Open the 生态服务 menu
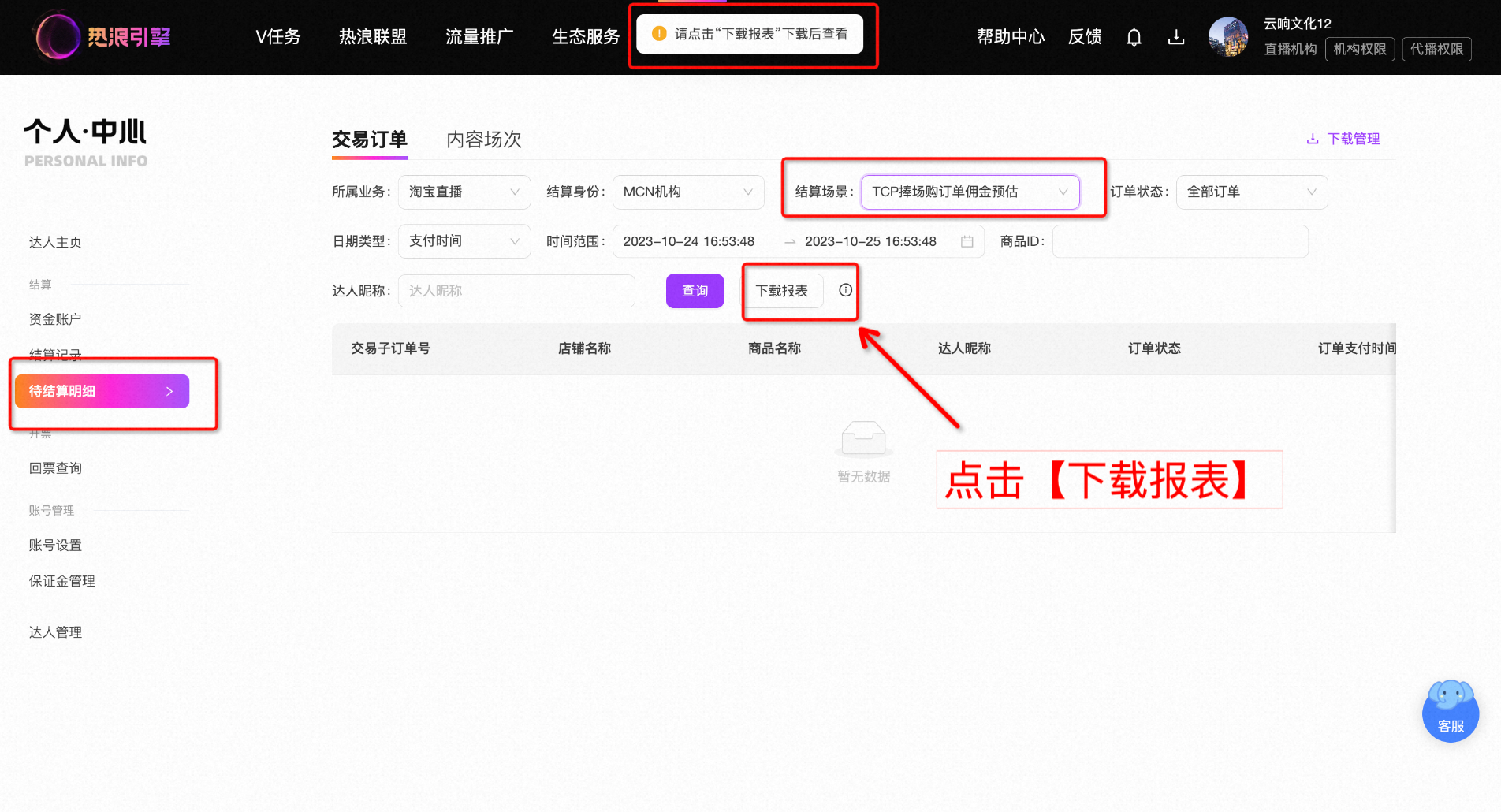Screen dimensions: 1501x812 (586, 37)
